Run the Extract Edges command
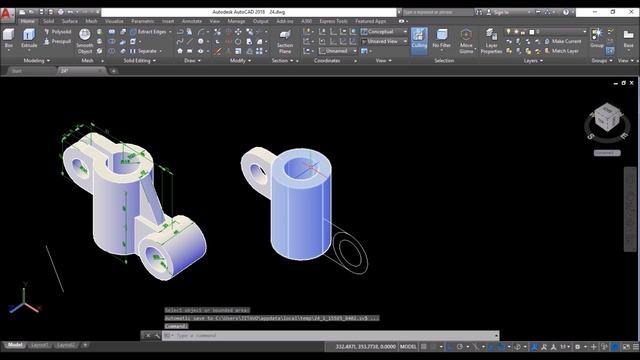This screenshot has width=640, height=360. (x=148, y=31)
